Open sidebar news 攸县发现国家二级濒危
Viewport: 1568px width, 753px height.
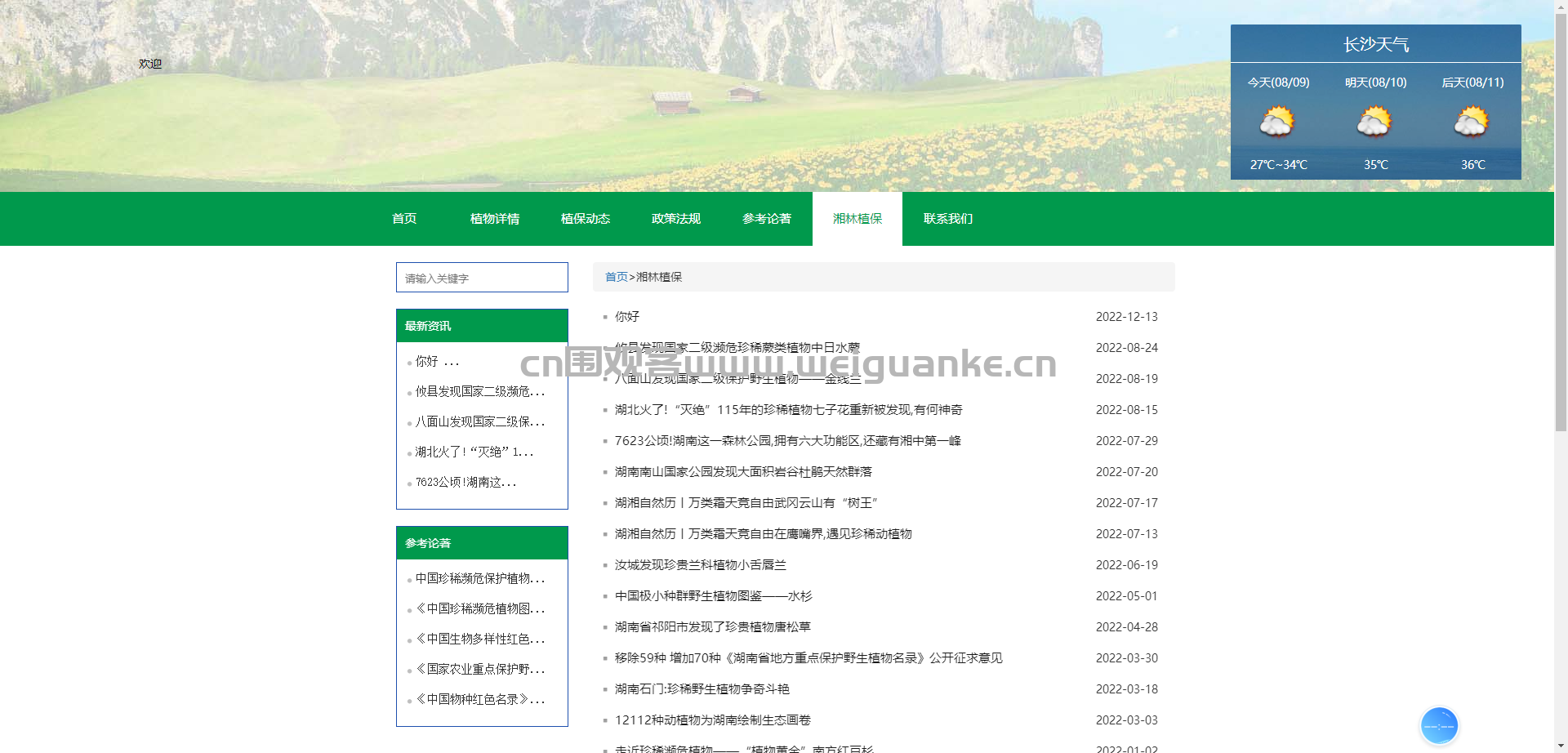tap(480, 391)
